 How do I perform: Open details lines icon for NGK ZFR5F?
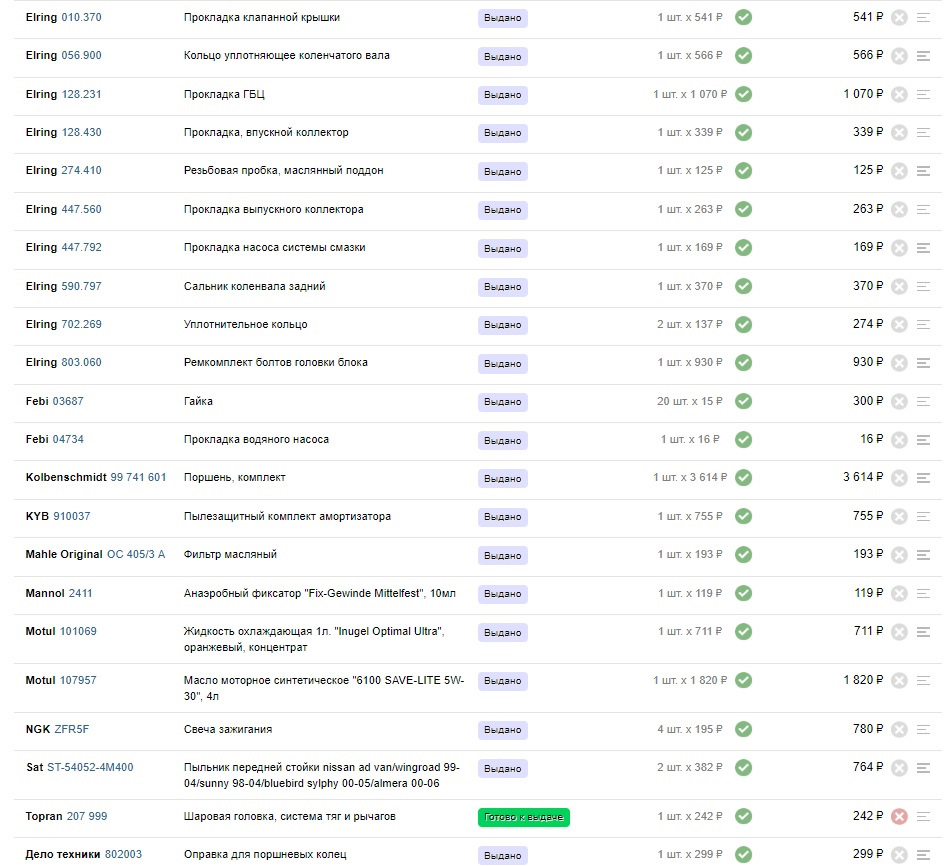(923, 729)
